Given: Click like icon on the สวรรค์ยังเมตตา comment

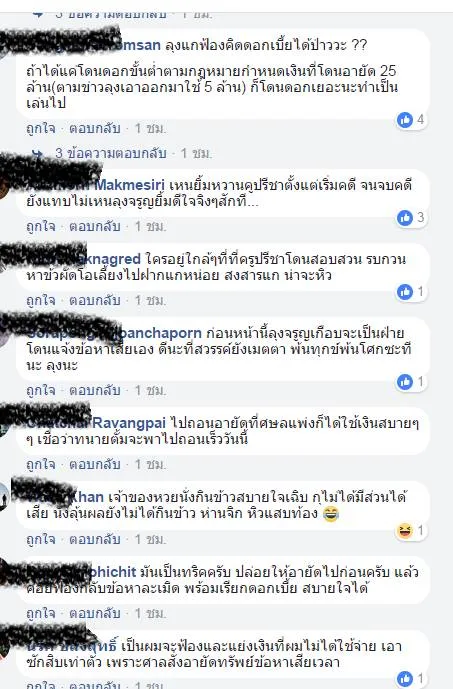Looking at the screenshot, I should 405,382.
